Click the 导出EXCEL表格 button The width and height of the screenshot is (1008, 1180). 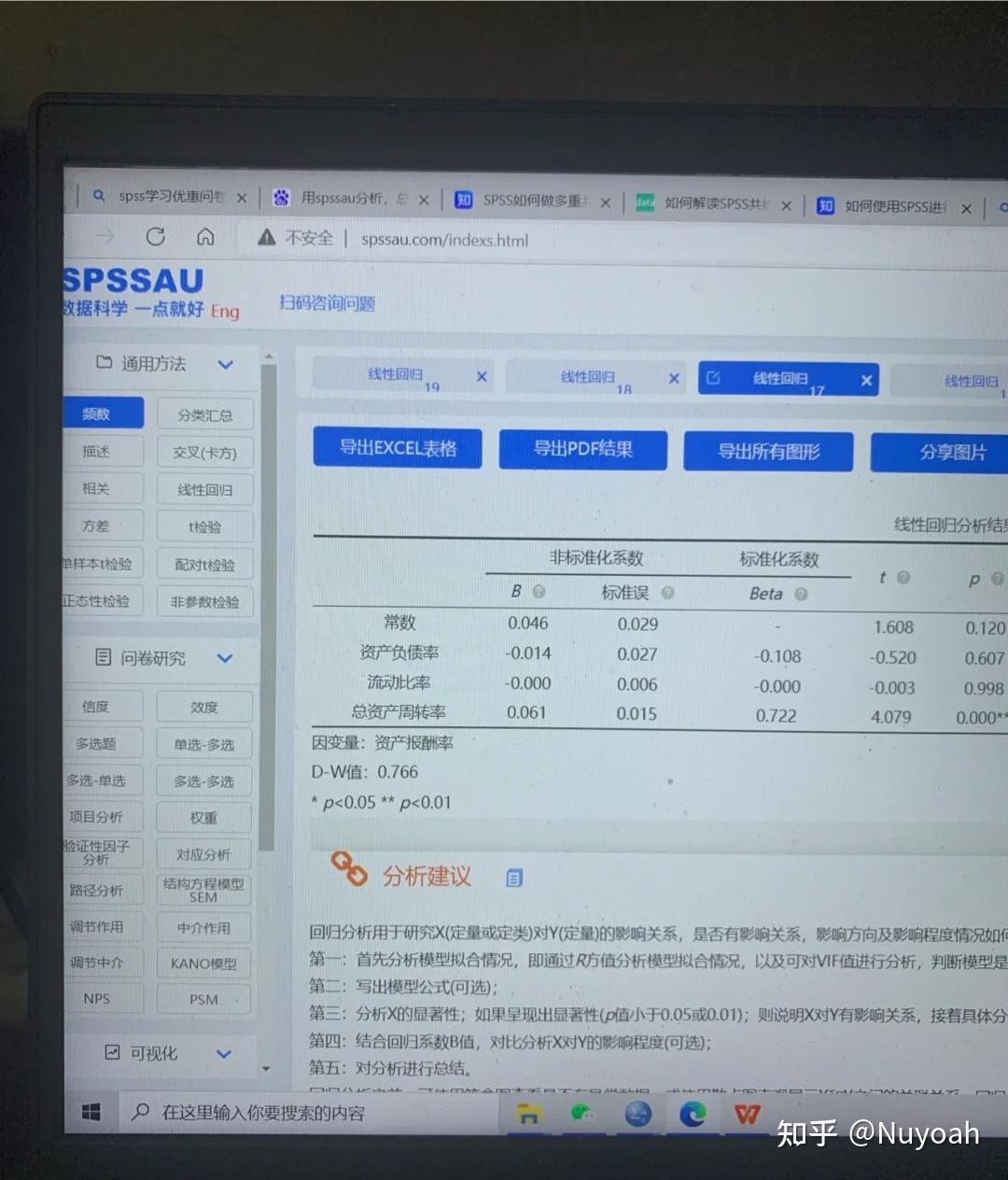point(397,448)
